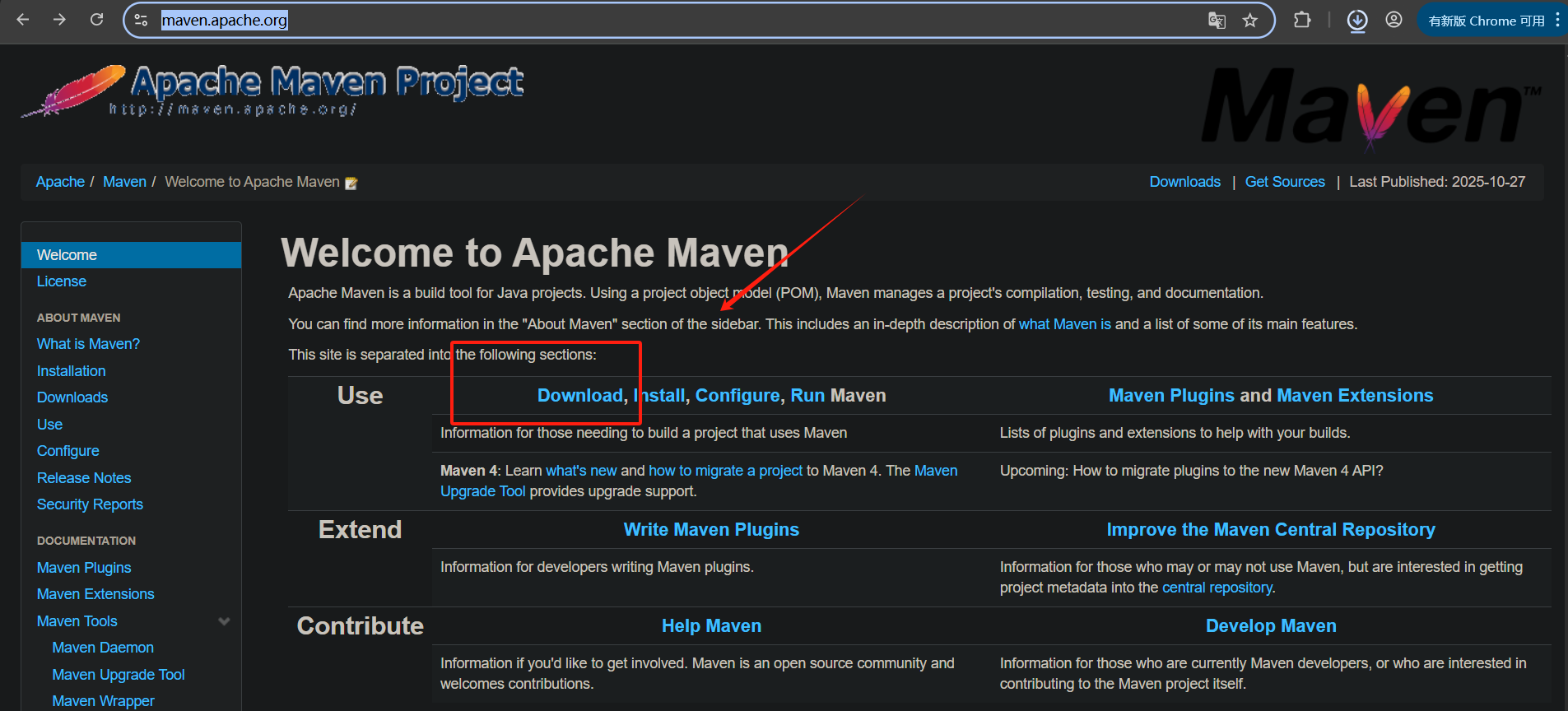Click the Extend section label

point(360,530)
